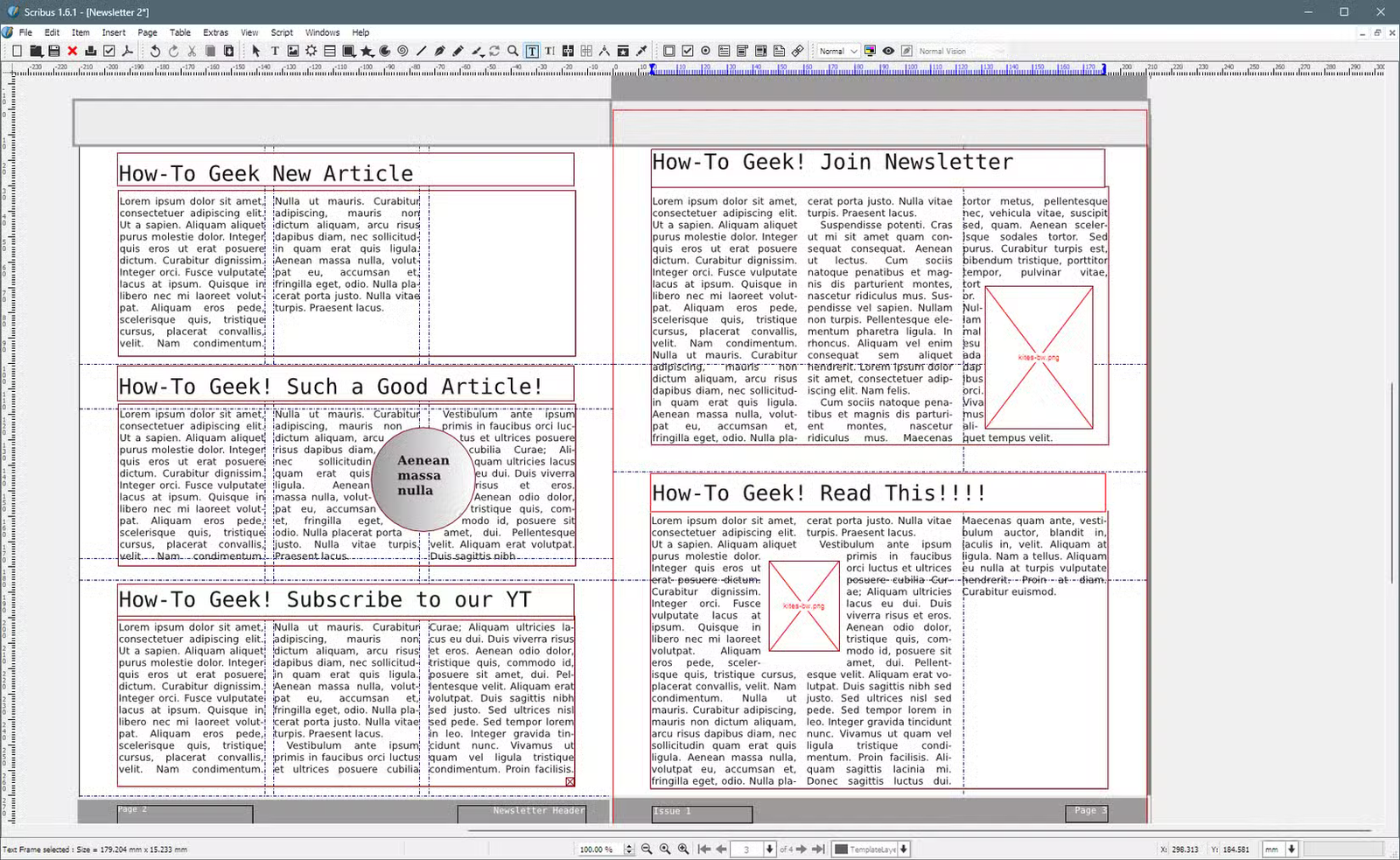Select the Eye Dropper tool
The image size is (1400, 860).
[641, 50]
